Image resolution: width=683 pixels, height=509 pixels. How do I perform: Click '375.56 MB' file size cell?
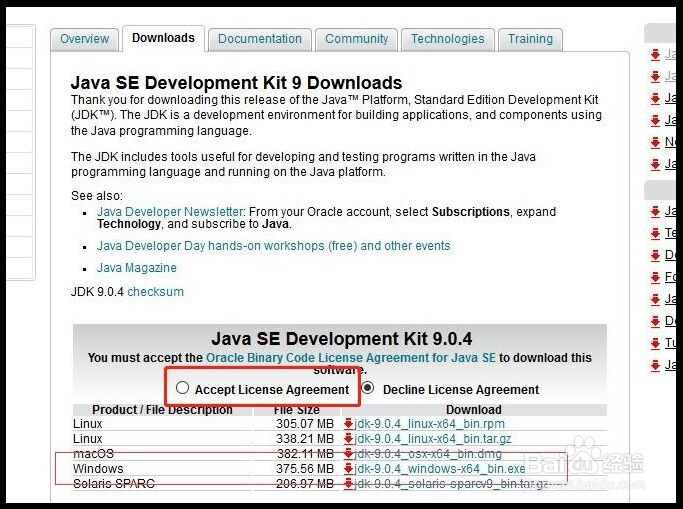tap(305, 469)
